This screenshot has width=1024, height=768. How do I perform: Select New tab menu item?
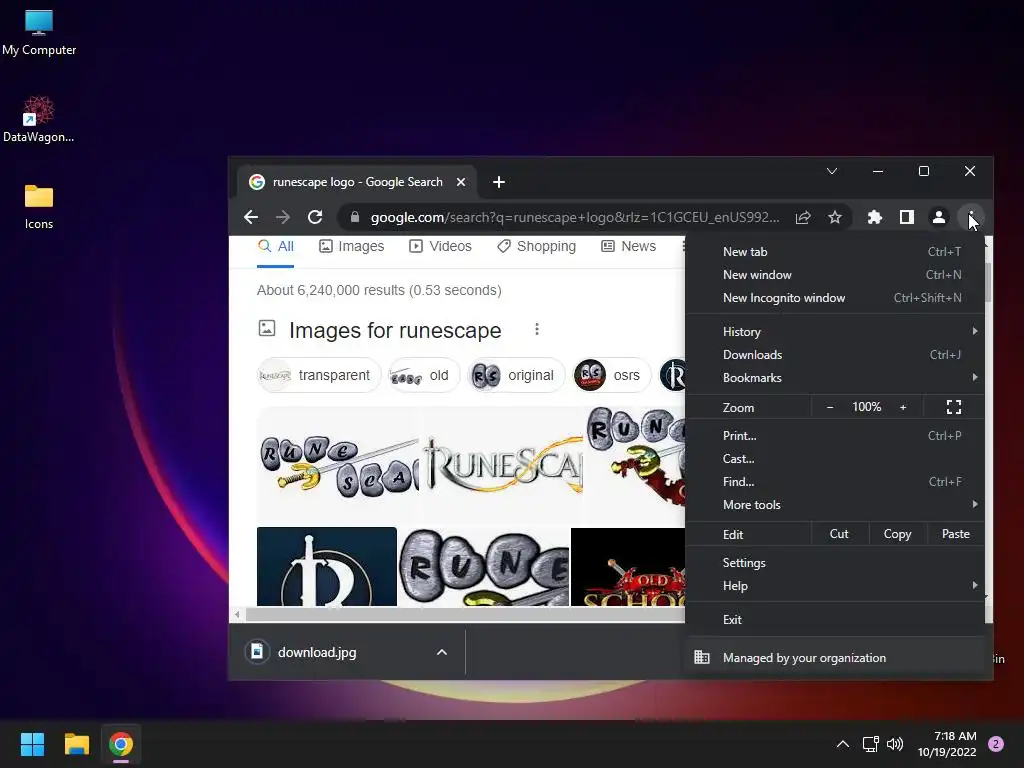pyautogui.click(x=835, y=252)
